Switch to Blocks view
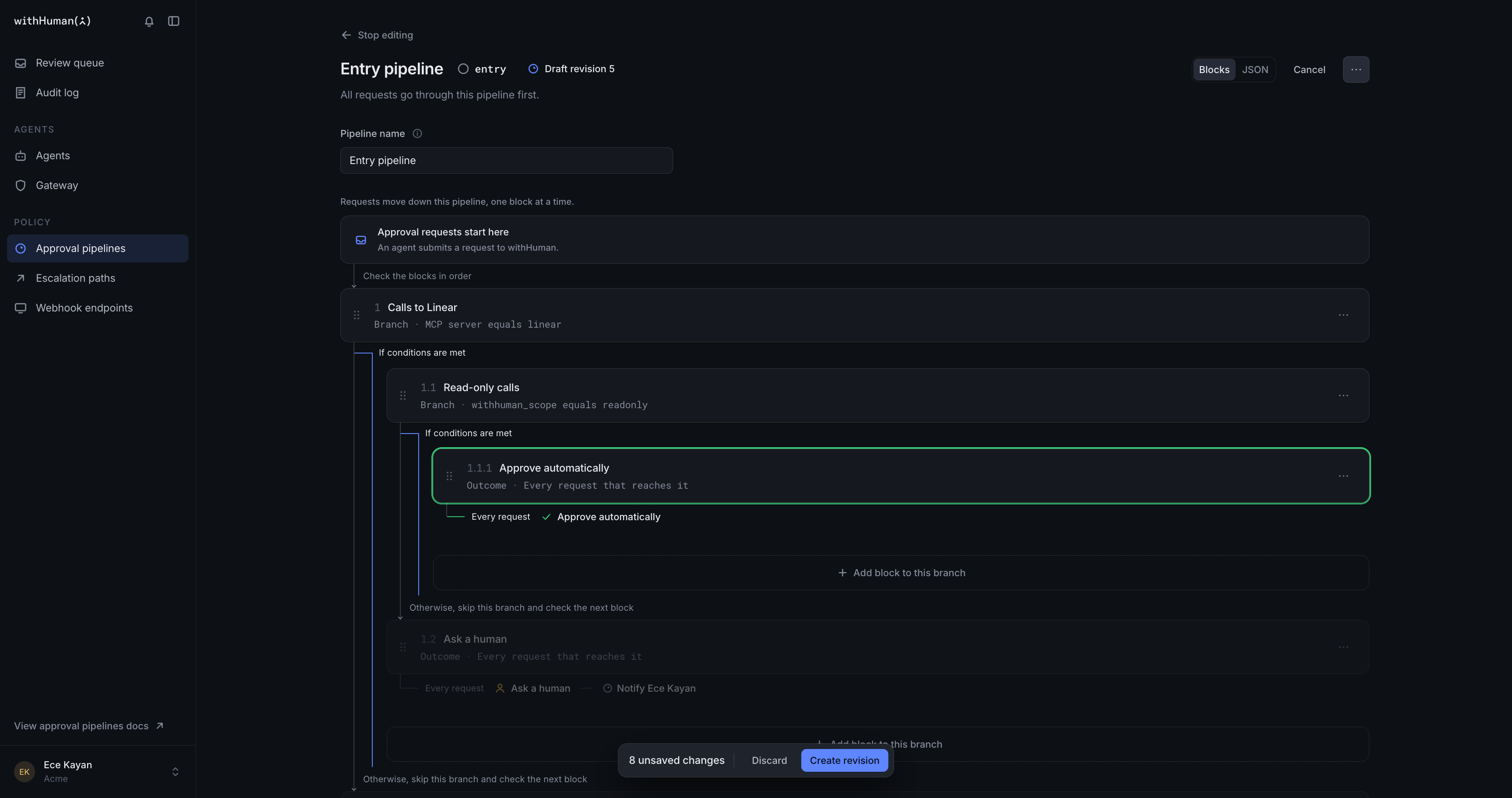Image resolution: width=1512 pixels, height=798 pixels. tap(1214, 69)
